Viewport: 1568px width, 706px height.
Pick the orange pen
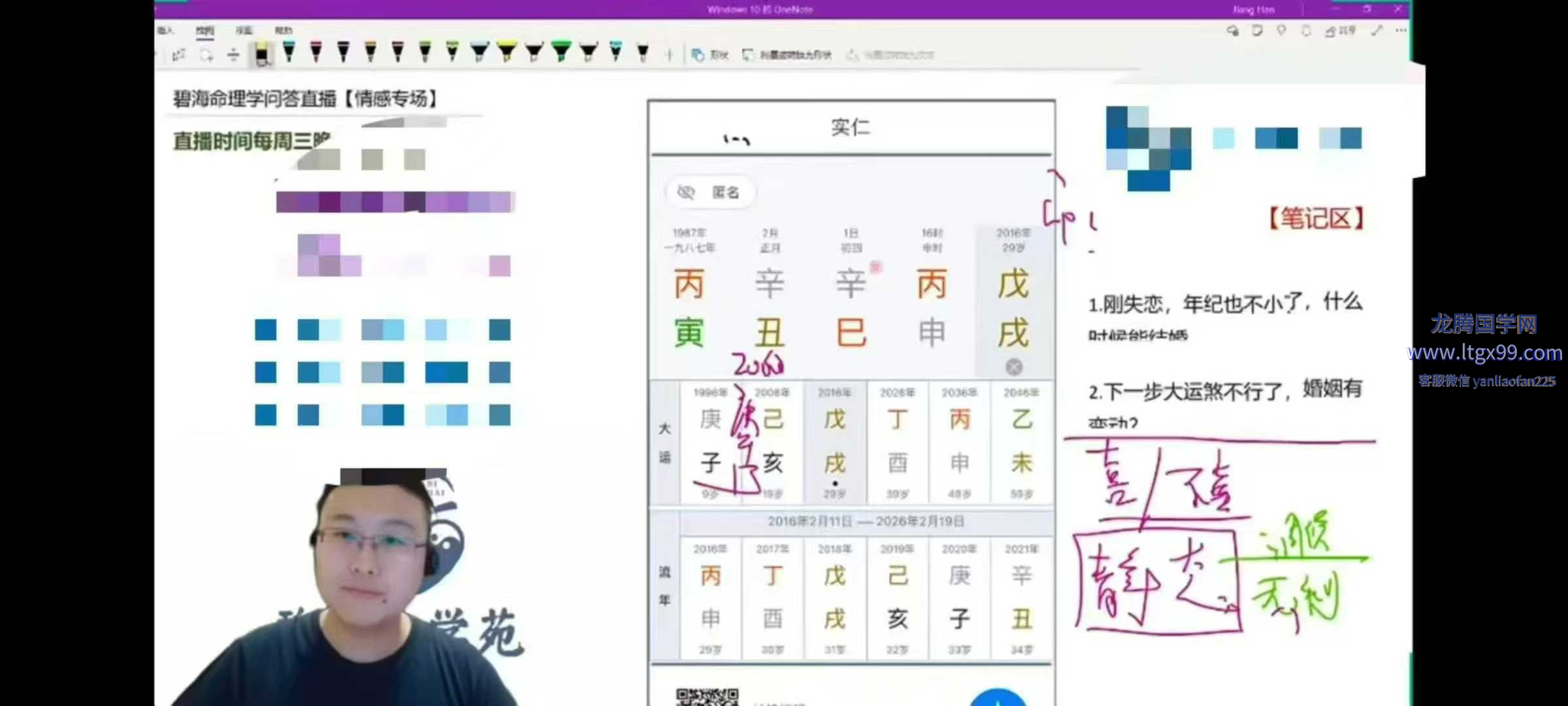coord(370,51)
